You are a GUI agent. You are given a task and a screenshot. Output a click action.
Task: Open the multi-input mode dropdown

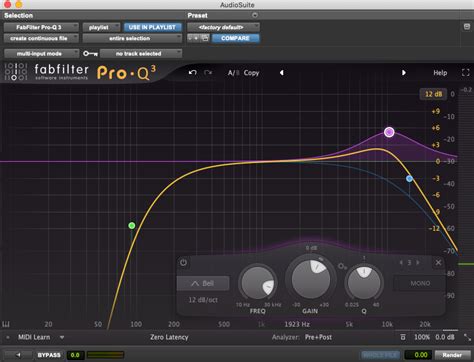(x=41, y=53)
